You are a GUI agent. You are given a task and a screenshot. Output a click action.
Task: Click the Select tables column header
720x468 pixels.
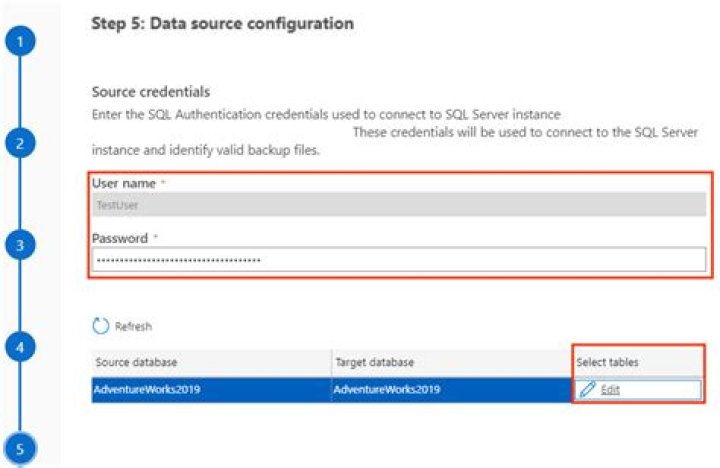[607, 361]
